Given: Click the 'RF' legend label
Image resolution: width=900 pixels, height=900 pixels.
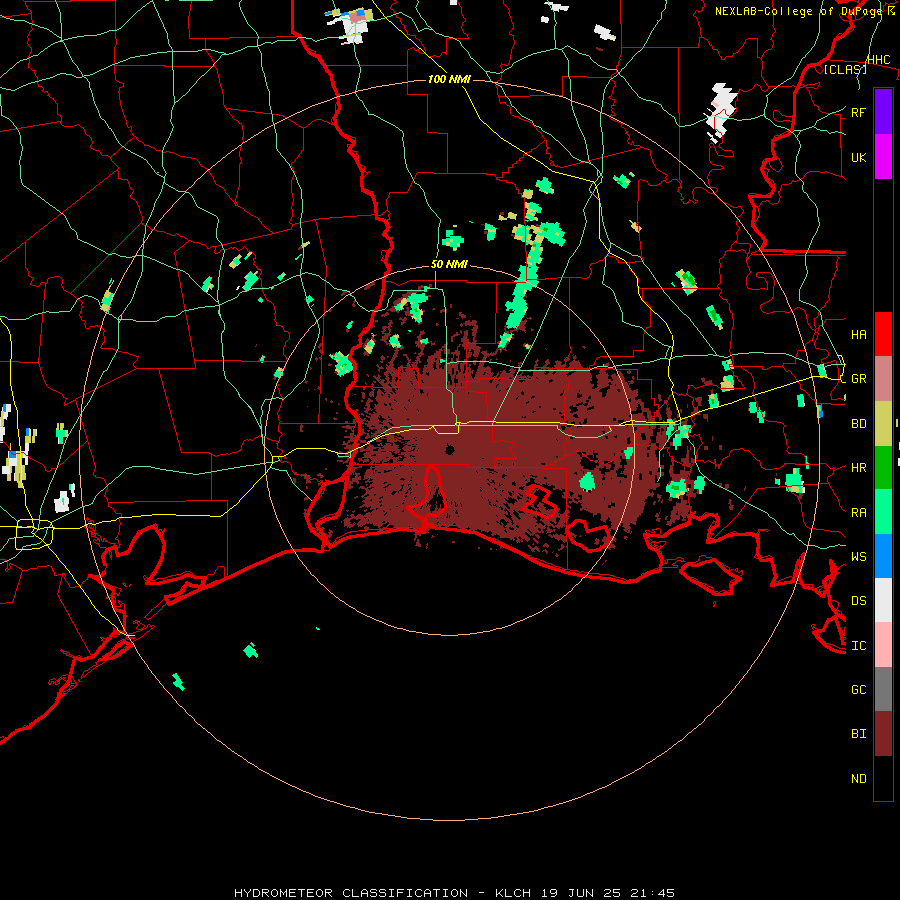Looking at the screenshot, I should click(859, 112).
